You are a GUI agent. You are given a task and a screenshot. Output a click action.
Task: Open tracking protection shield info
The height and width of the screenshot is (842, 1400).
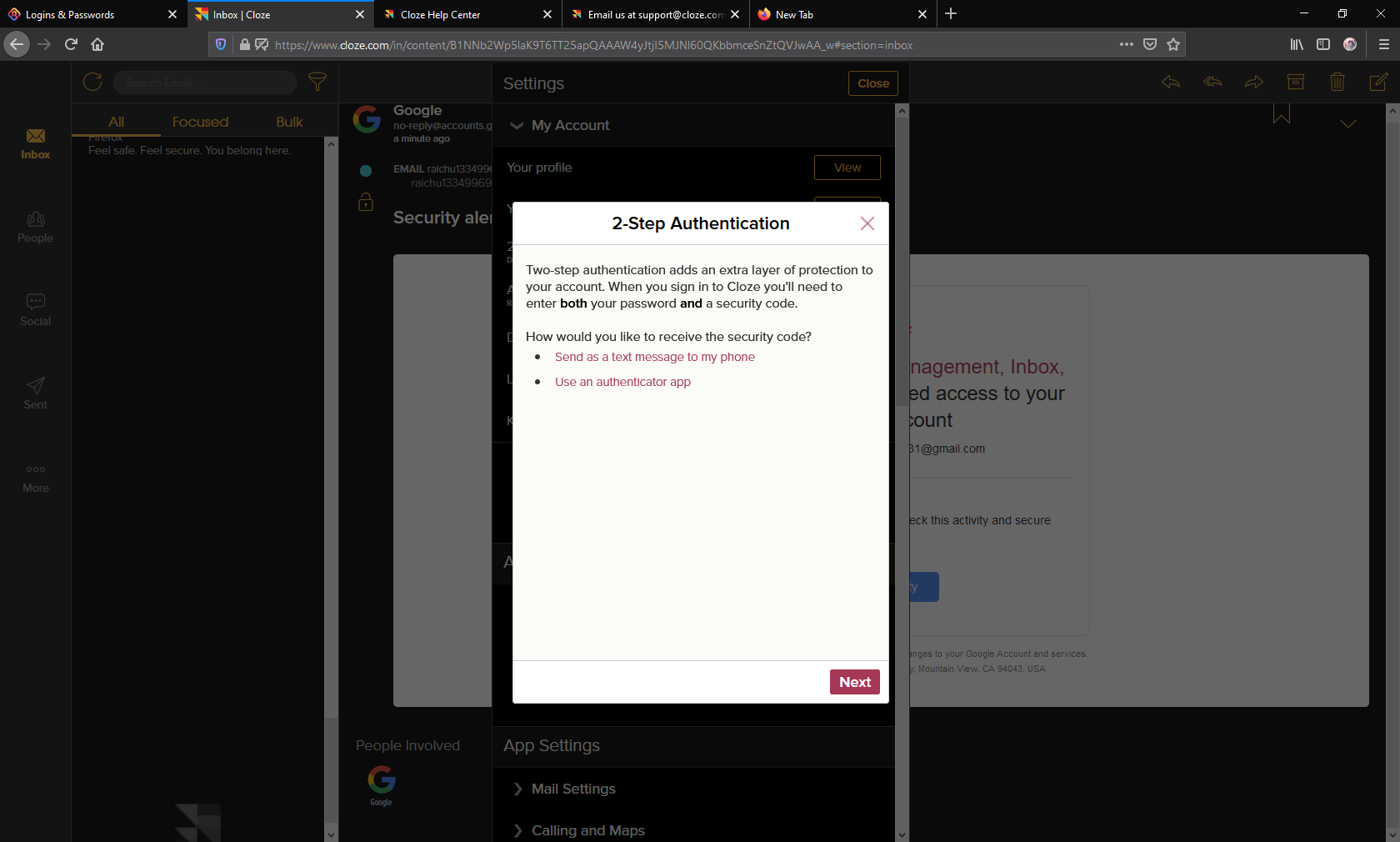[x=221, y=44]
